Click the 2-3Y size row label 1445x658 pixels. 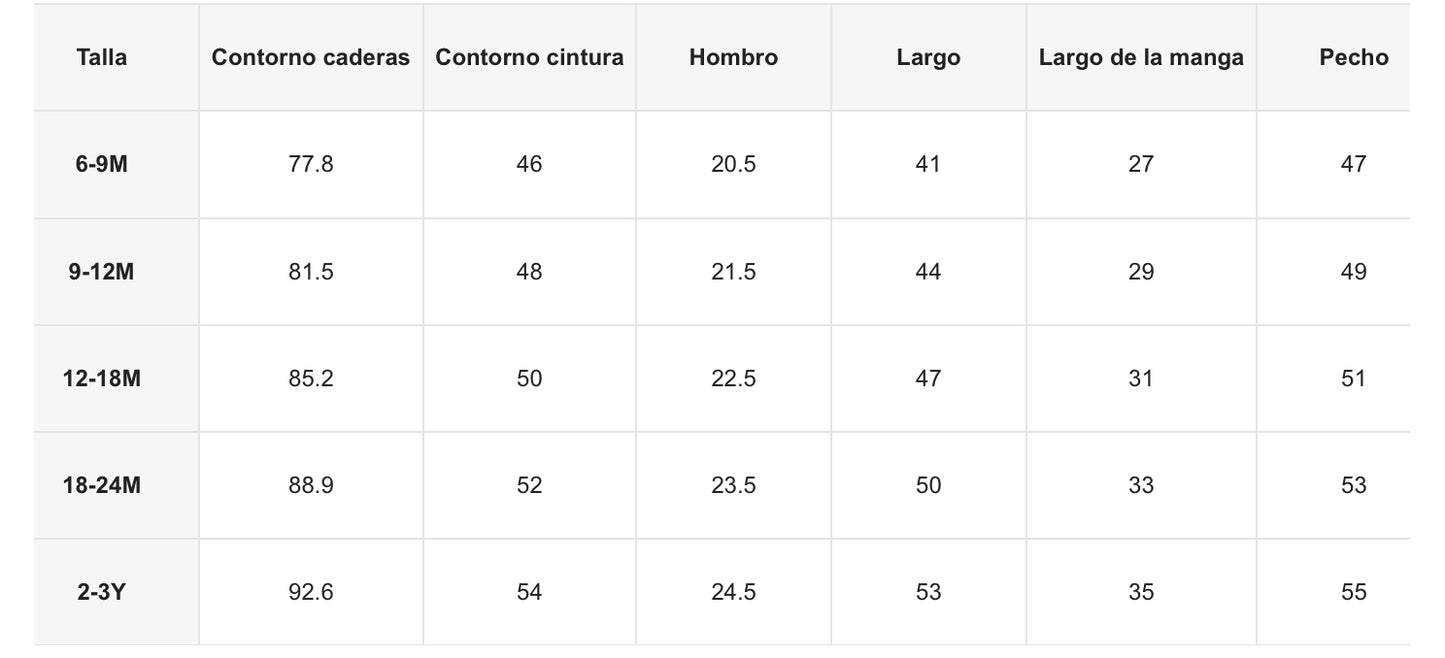102,592
